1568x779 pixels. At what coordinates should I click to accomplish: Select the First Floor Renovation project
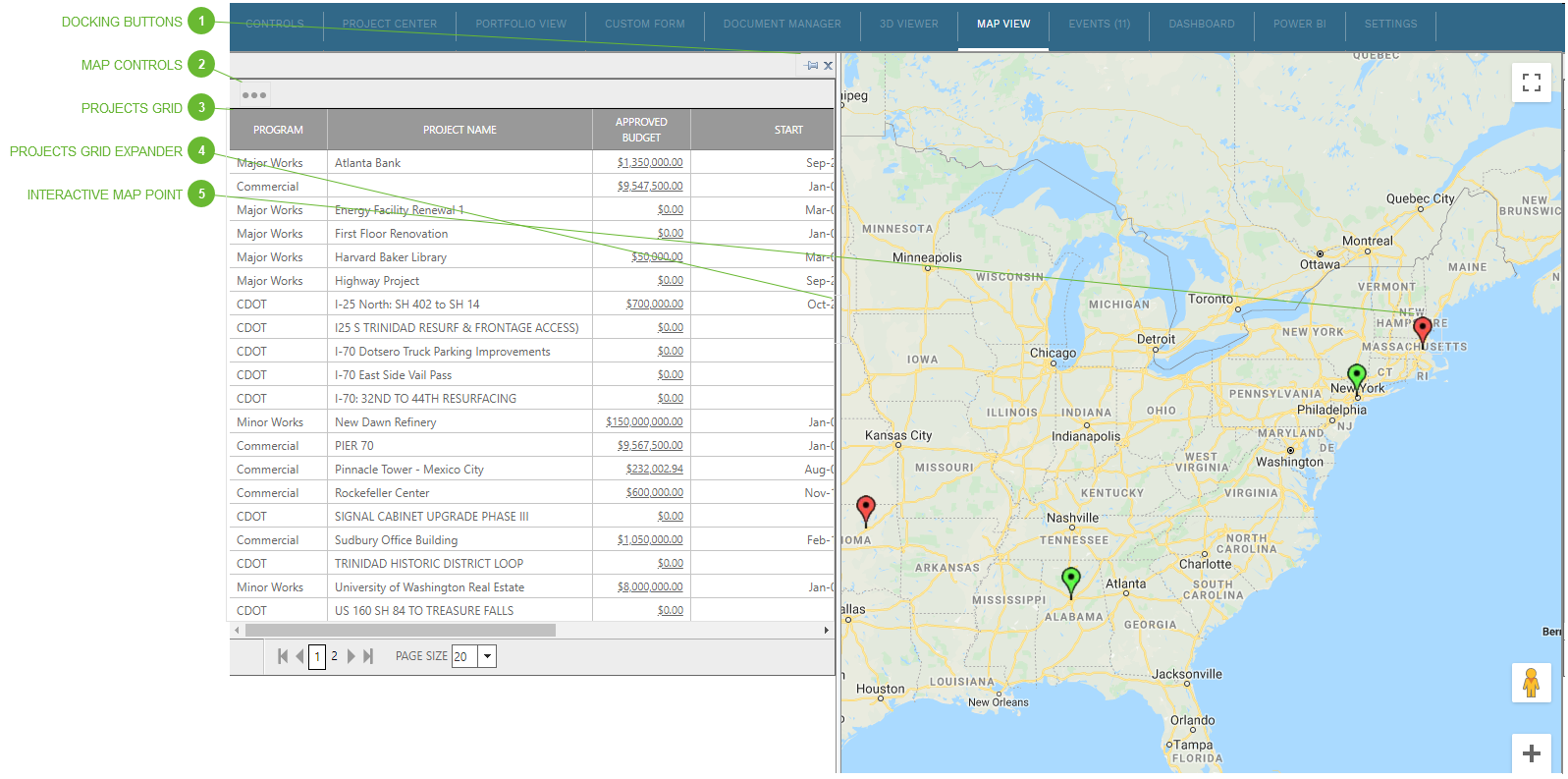click(x=532, y=234)
